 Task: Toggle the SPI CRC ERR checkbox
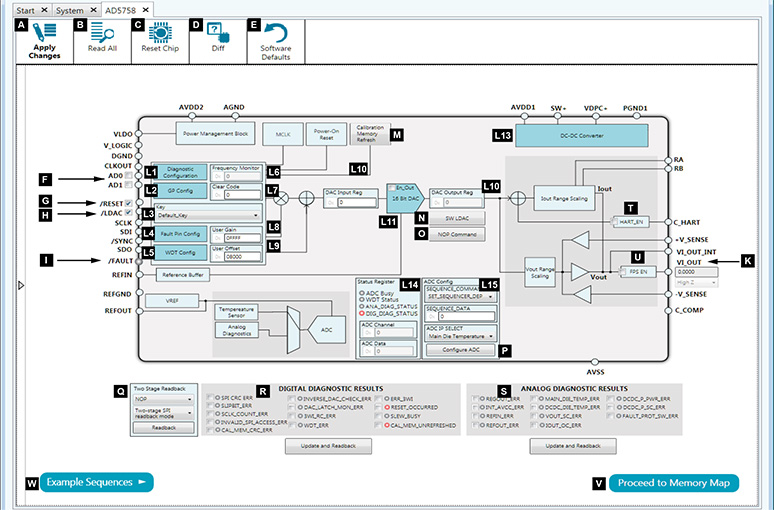click(211, 397)
